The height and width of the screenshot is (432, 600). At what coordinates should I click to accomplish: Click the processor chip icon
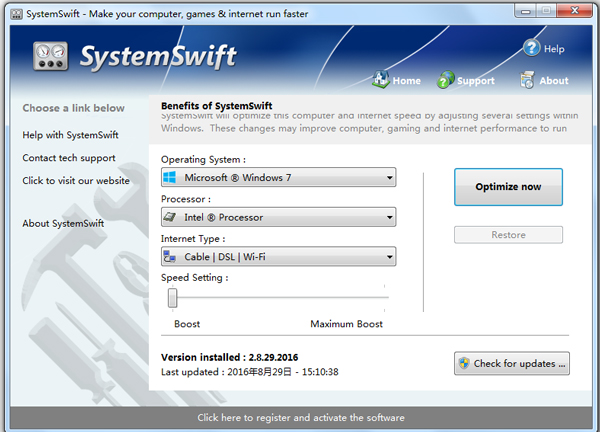[171, 217]
